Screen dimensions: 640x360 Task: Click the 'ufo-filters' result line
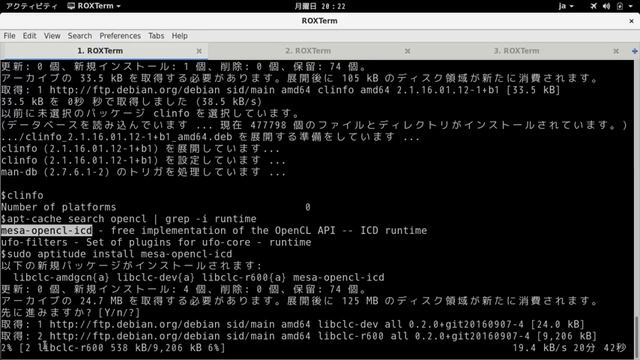pyautogui.click(x=156, y=242)
